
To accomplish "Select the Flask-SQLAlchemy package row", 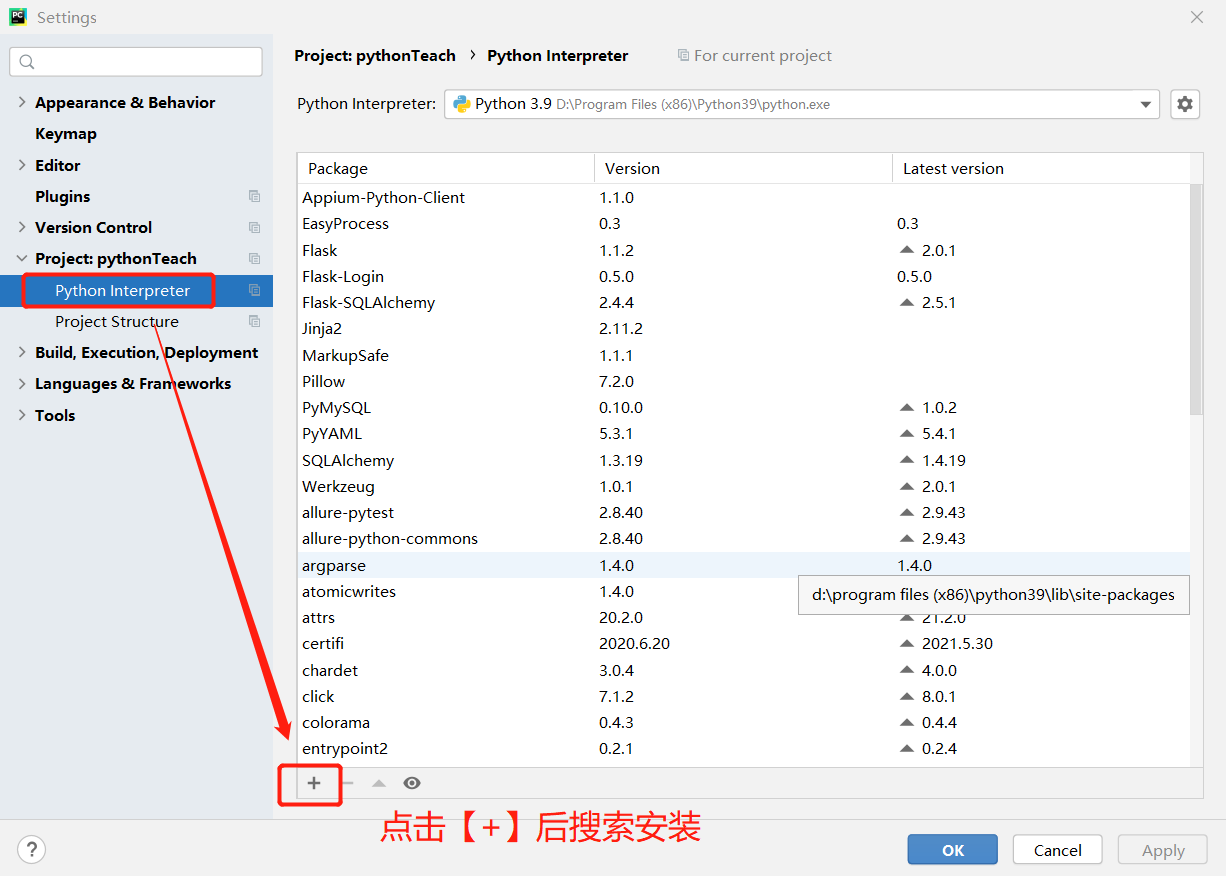I will tap(744, 302).
